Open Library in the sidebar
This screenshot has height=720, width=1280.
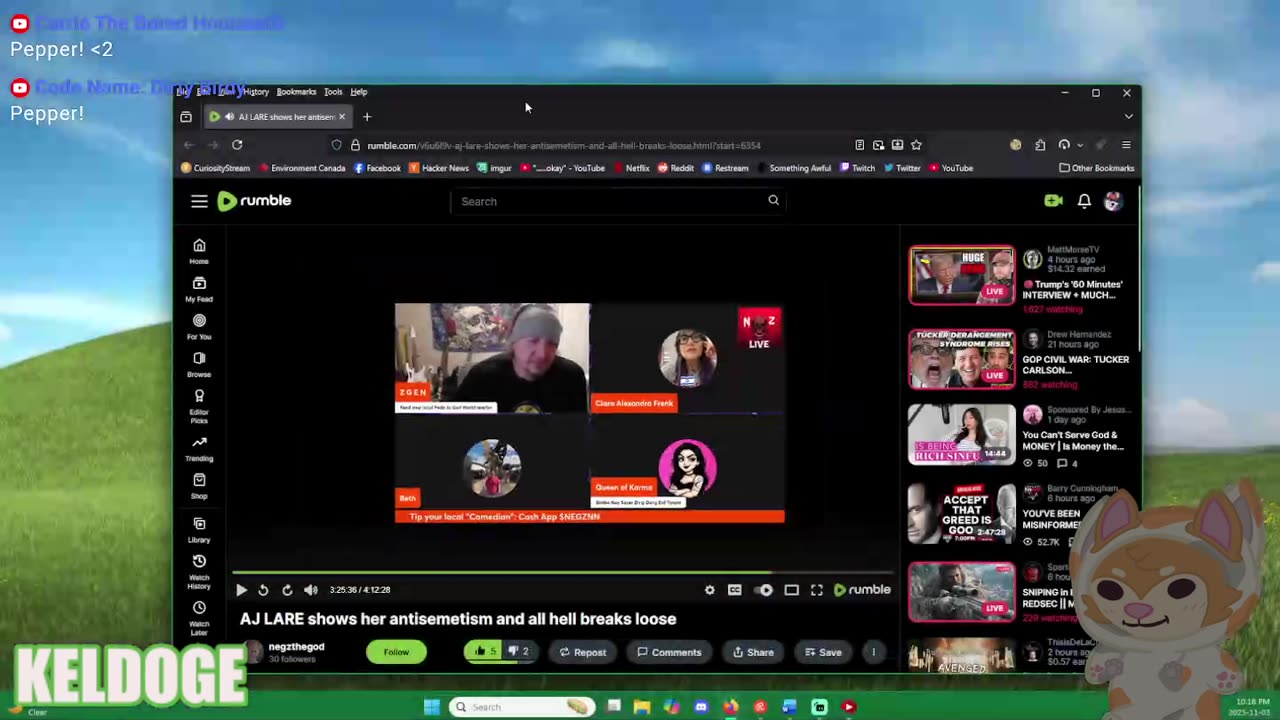pyautogui.click(x=199, y=530)
